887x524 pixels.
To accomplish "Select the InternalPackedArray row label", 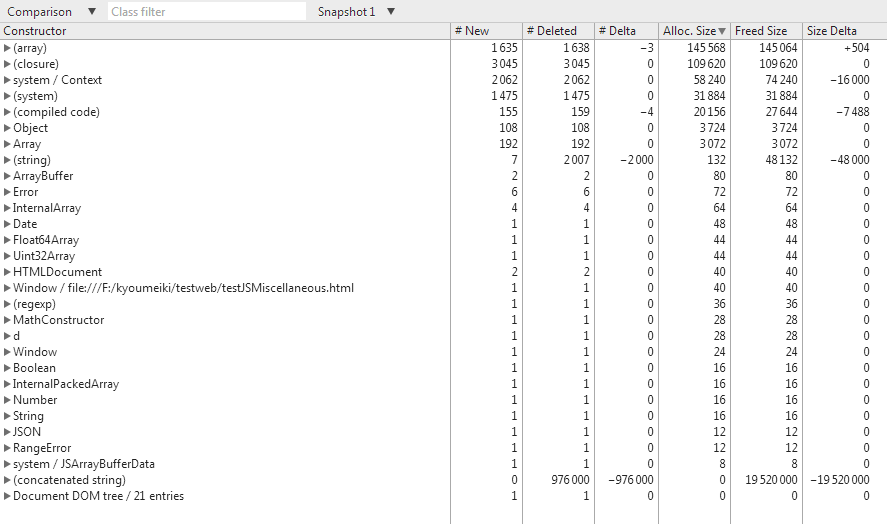I will pyautogui.click(x=66, y=384).
